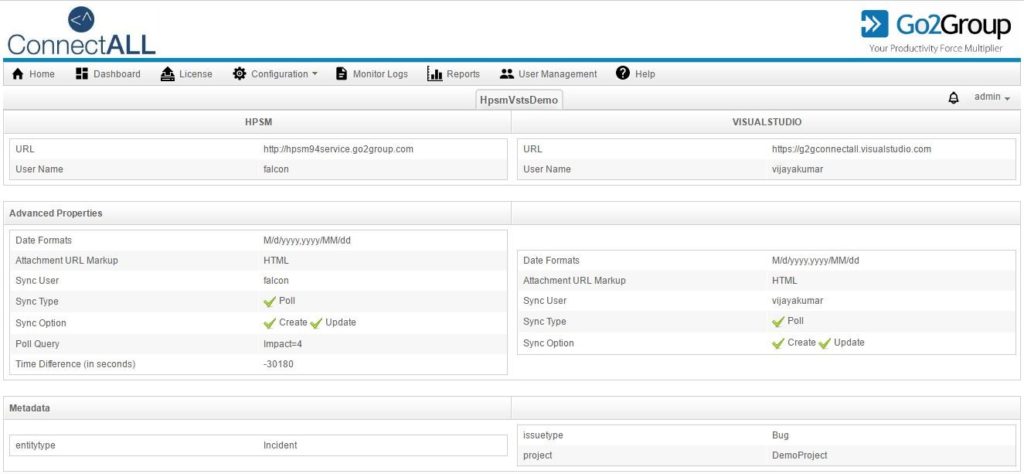
Task: Click the Monitor Logs document icon
Action: tap(342, 73)
